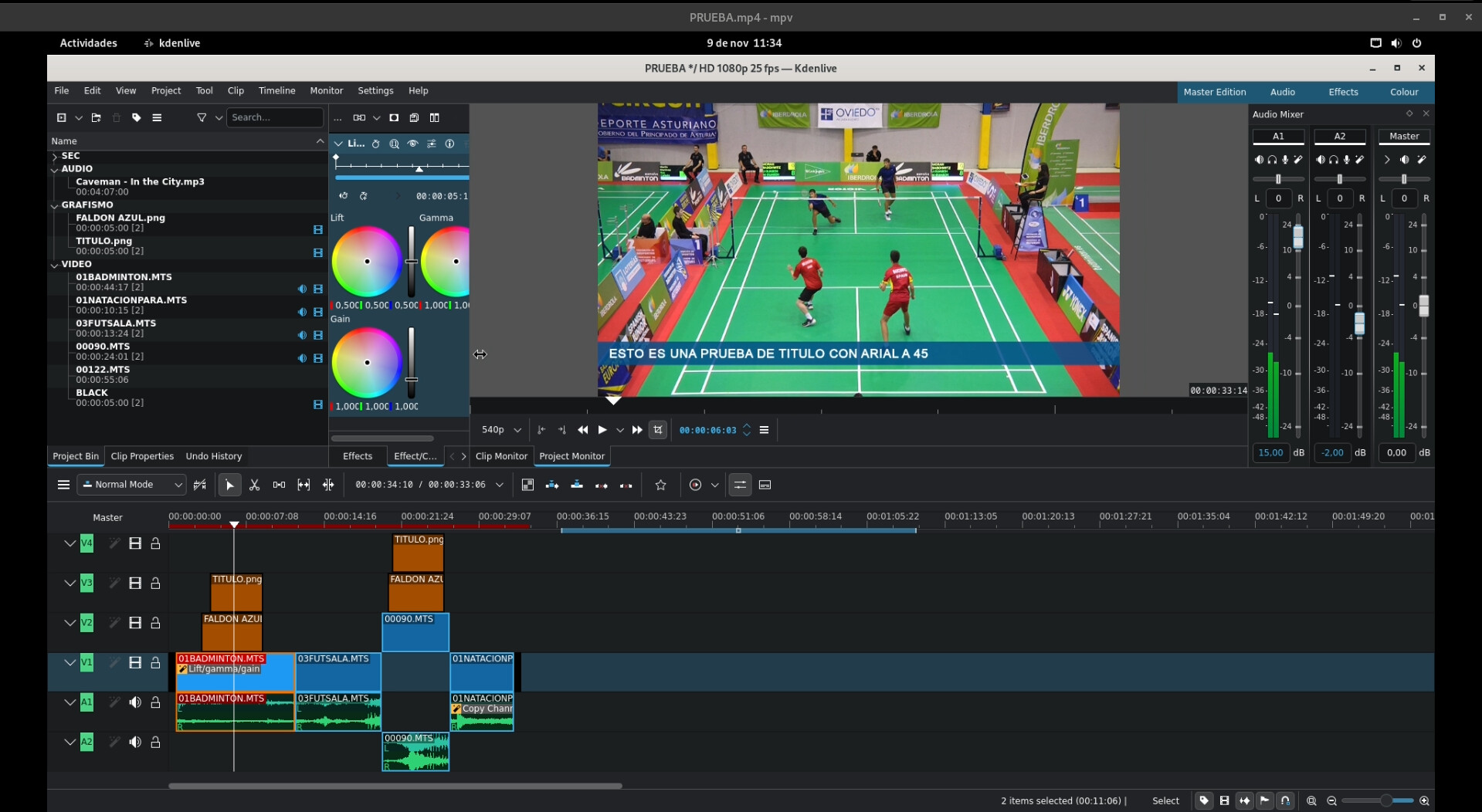The width and height of the screenshot is (1482, 812).
Task: Toggle lock on track V2
Action: (x=155, y=623)
